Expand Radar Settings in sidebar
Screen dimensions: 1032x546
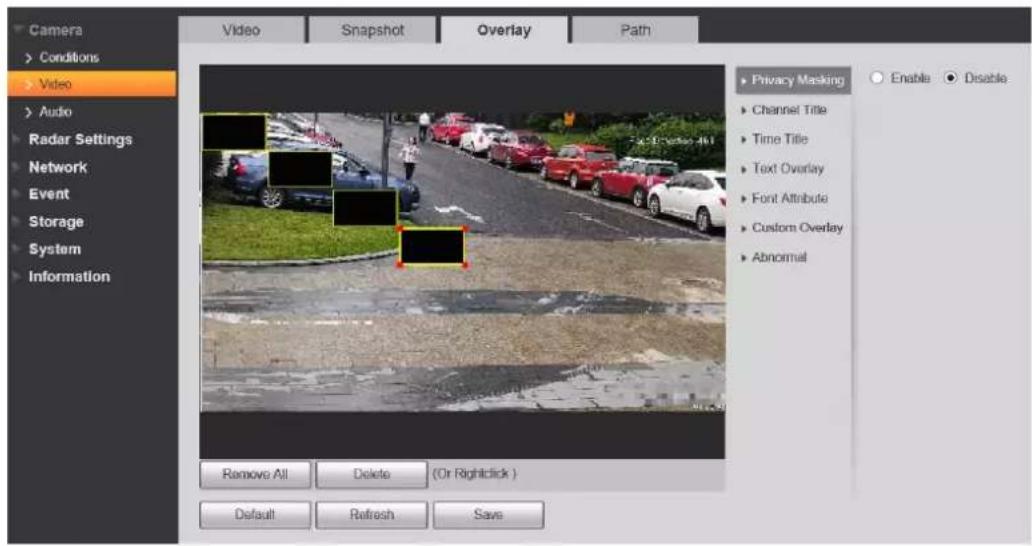[x=80, y=139]
